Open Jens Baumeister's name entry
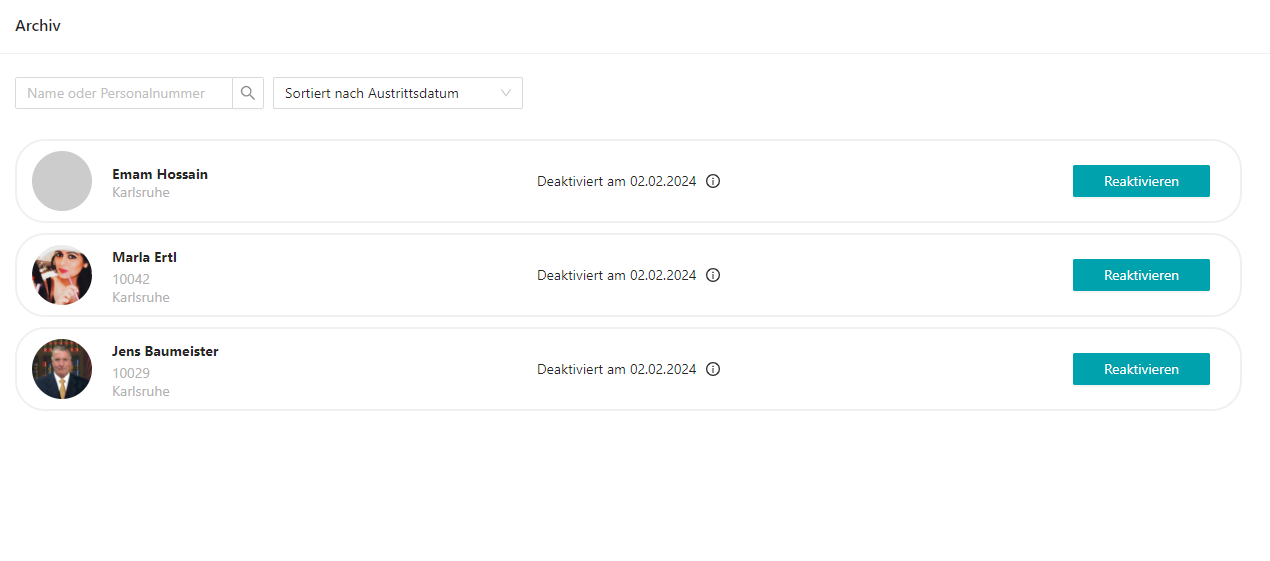This screenshot has width=1270, height=561. coord(165,351)
